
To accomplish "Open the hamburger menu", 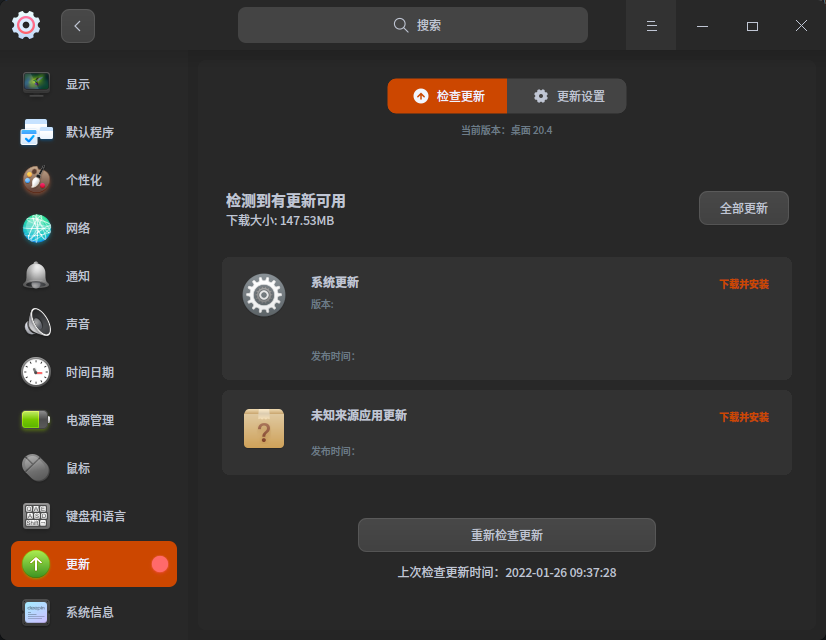I will click(x=651, y=25).
